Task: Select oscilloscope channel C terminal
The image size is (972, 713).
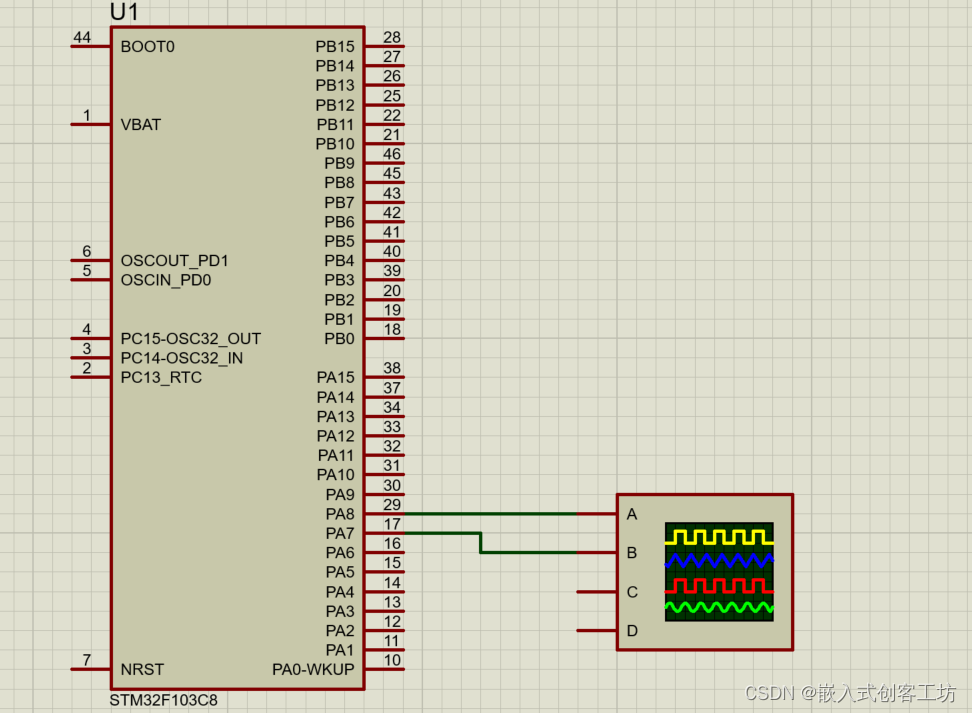Action: point(596,592)
